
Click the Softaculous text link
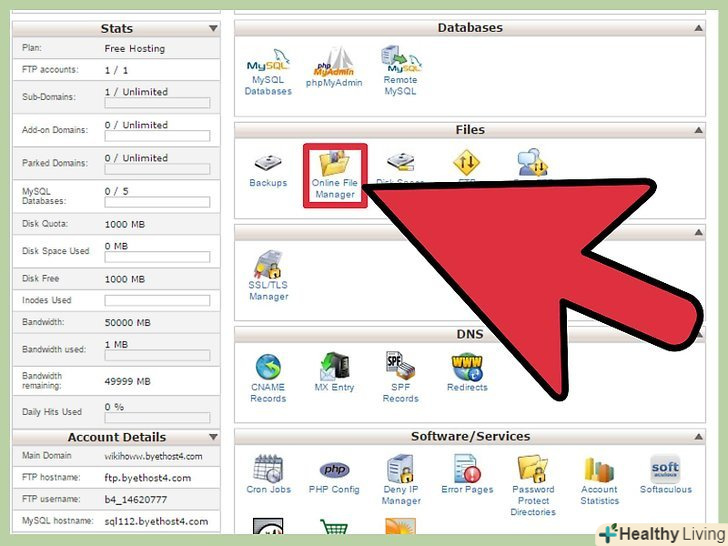666,489
